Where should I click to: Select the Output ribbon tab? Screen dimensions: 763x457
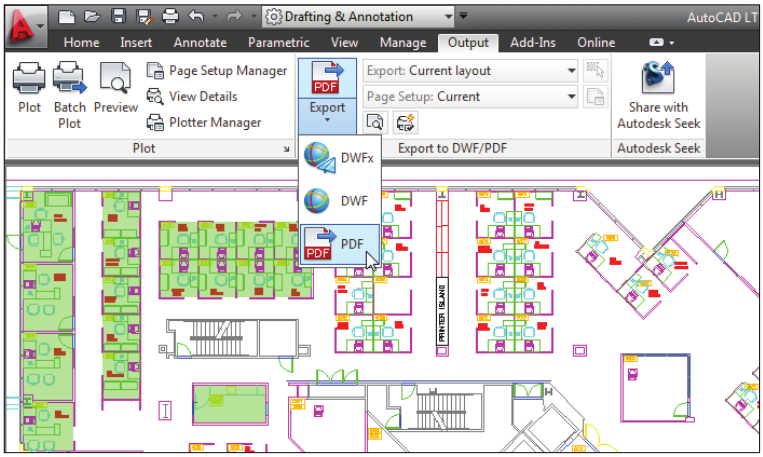coord(468,43)
